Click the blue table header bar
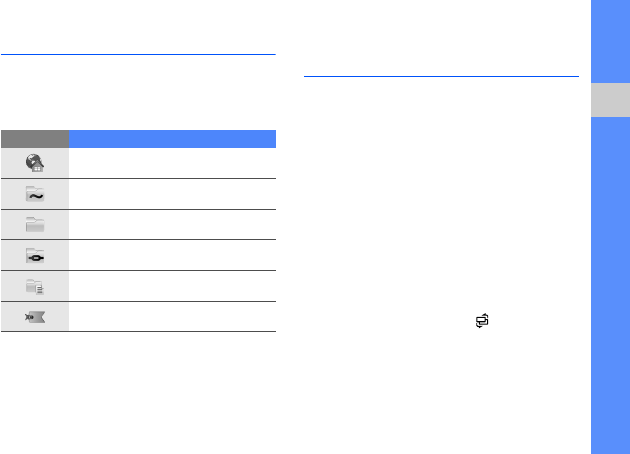 click(172, 138)
